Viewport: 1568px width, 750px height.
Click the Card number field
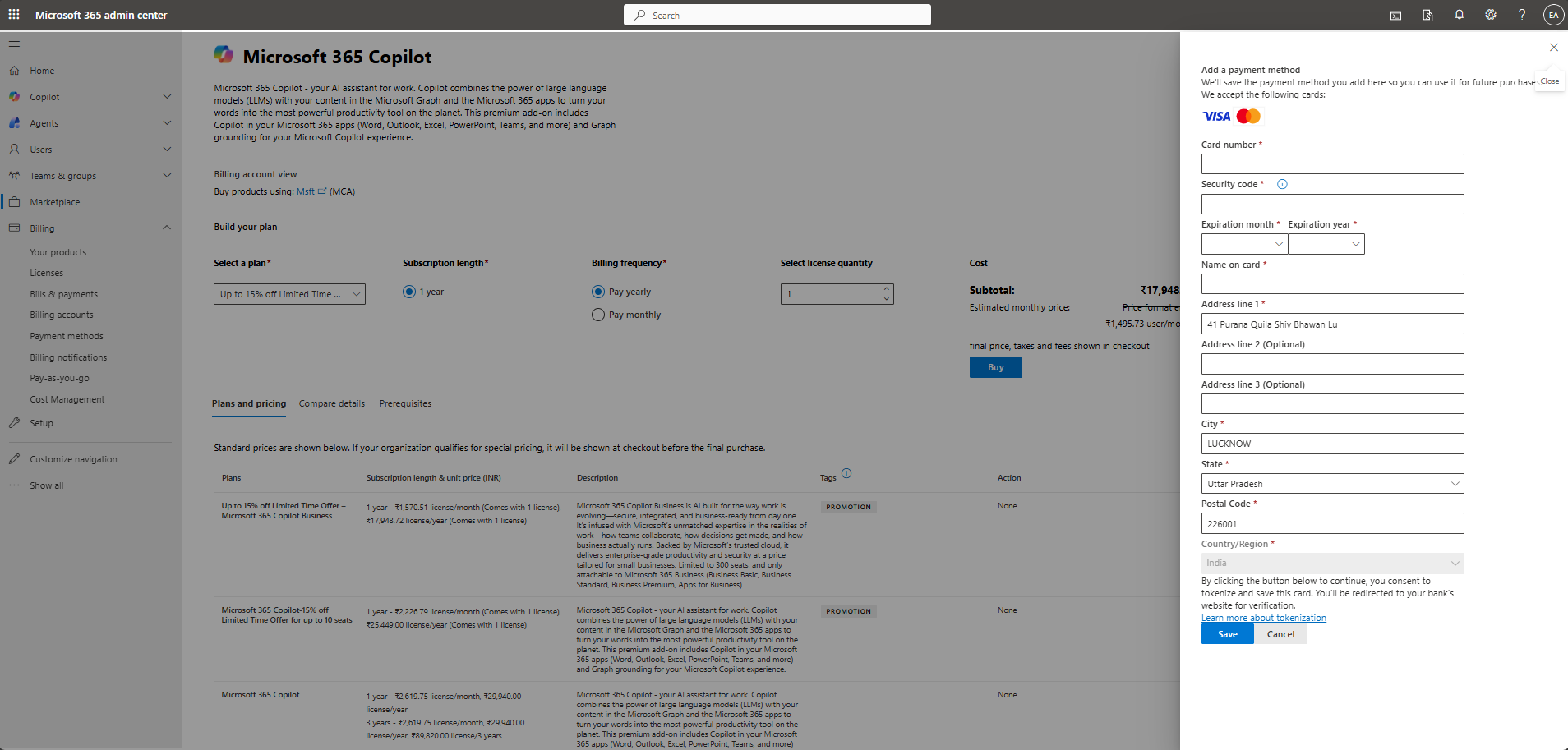coord(1332,164)
